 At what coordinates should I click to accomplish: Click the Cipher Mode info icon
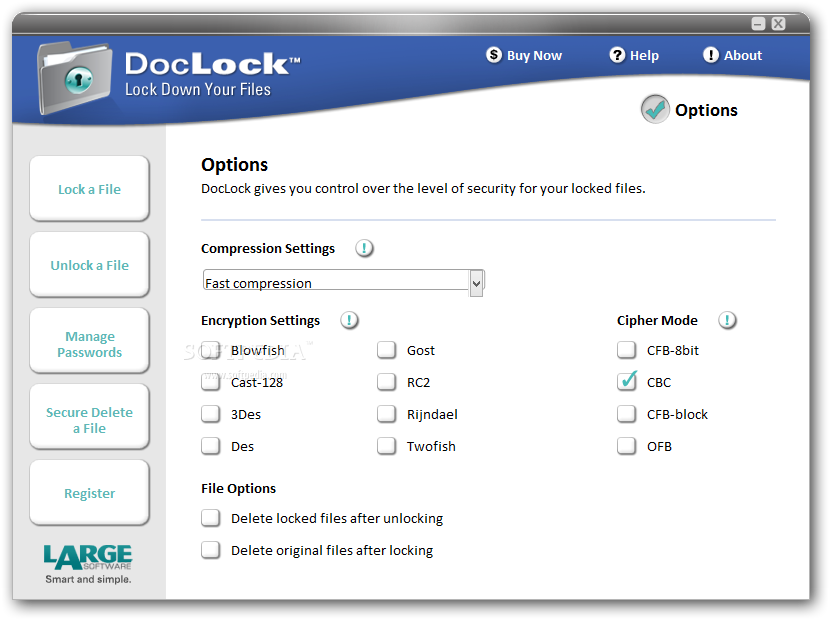(727, 320)
